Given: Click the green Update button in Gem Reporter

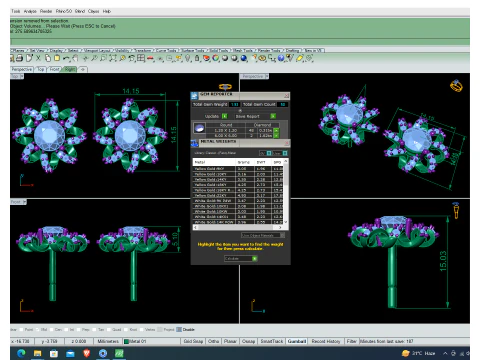Looking at the screenshot, I should (x=225, y=116).
